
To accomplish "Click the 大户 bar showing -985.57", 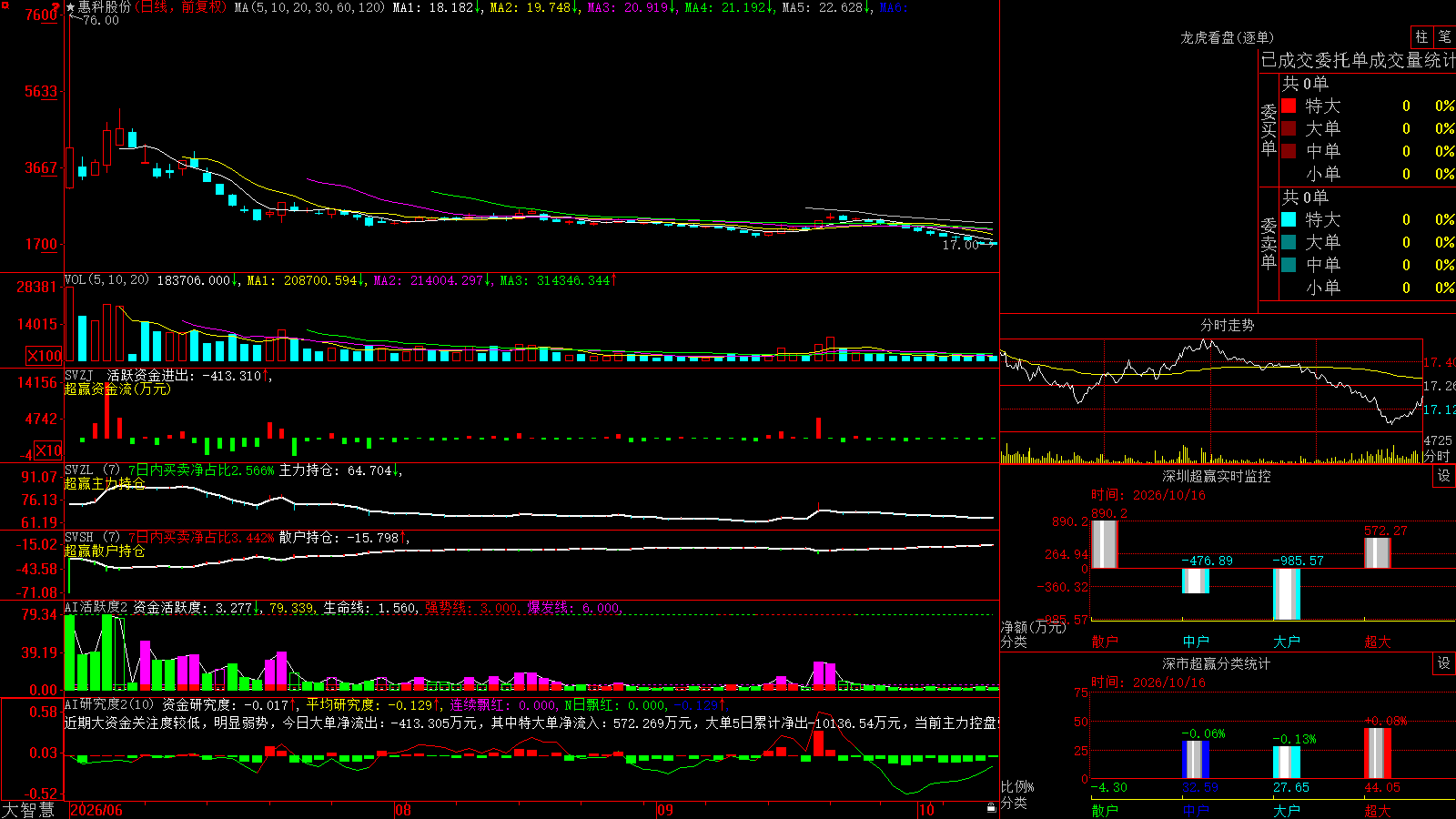I will click(1287, 594).
